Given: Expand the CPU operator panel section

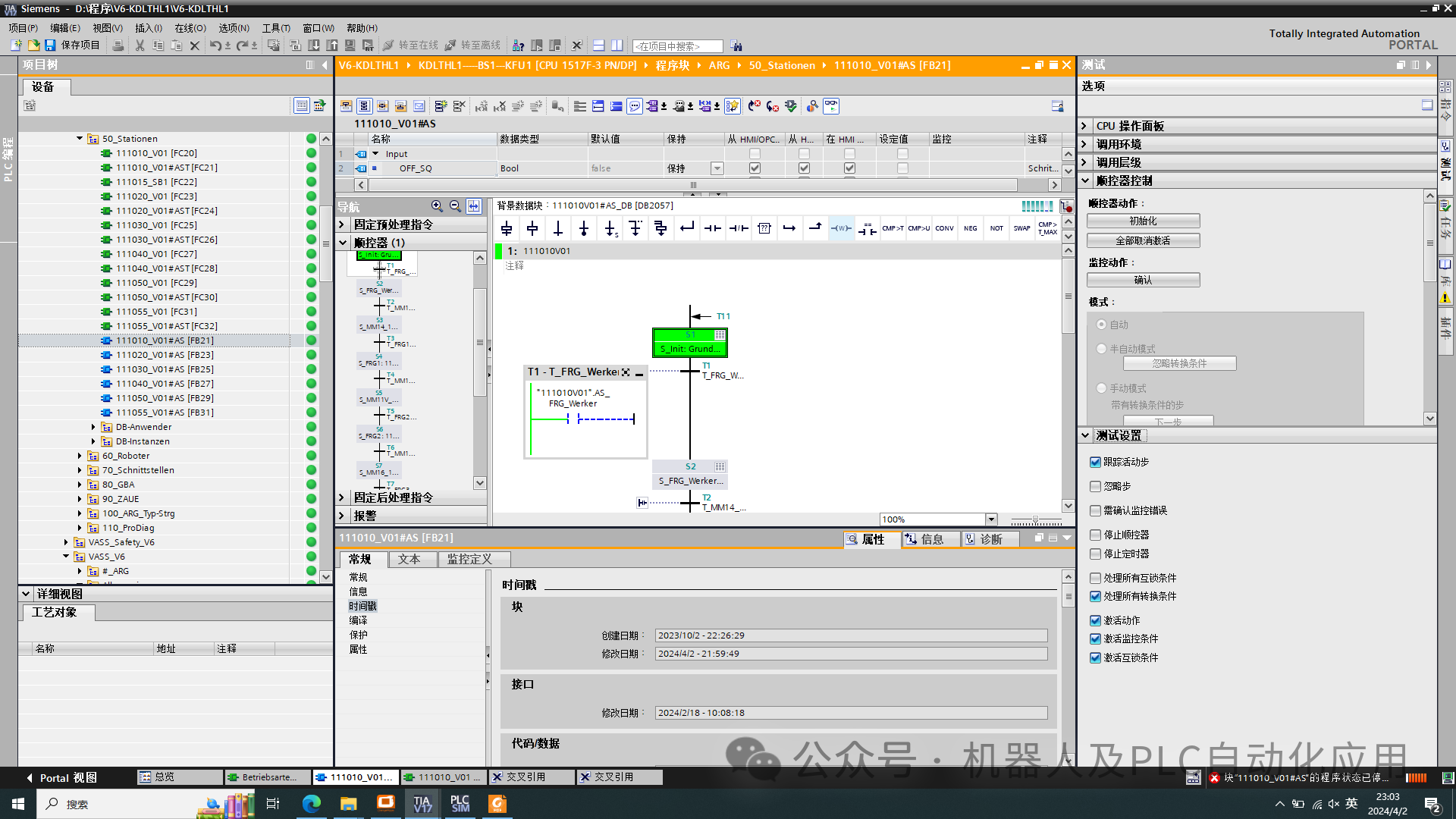Looking at the screenshot, I should tap(1084, 126).
